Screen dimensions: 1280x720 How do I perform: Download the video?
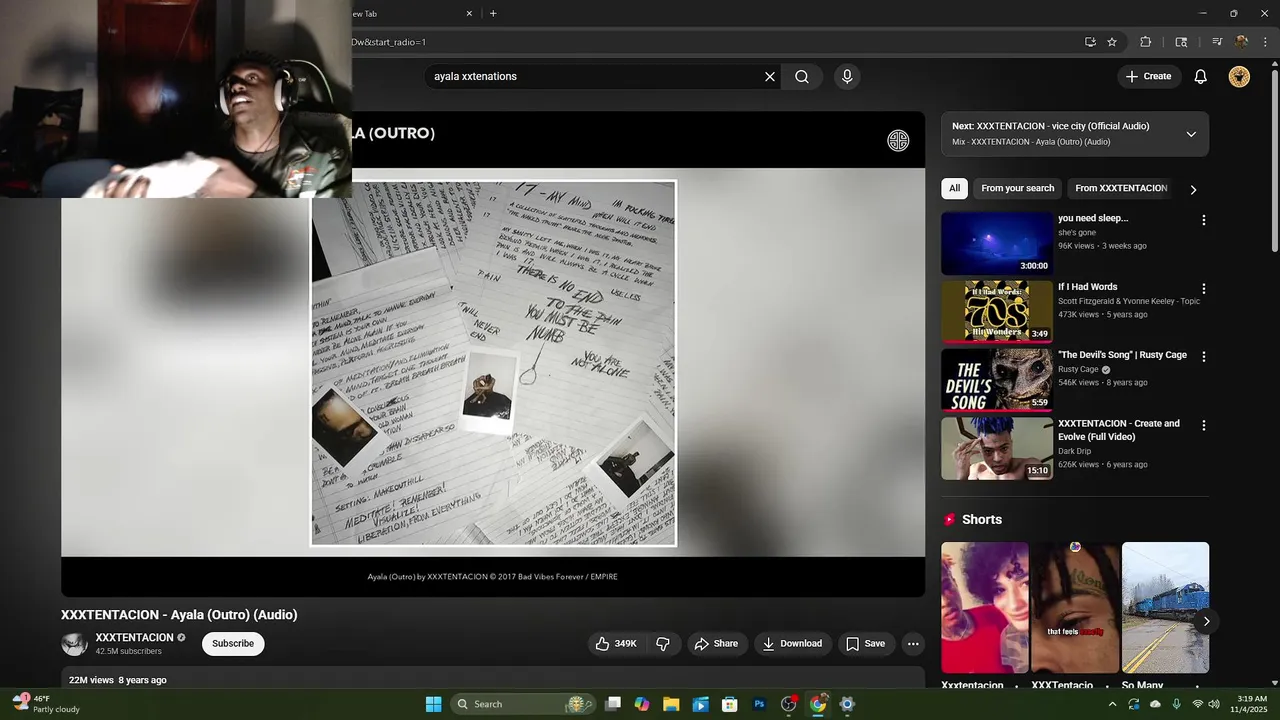[792, 644]
